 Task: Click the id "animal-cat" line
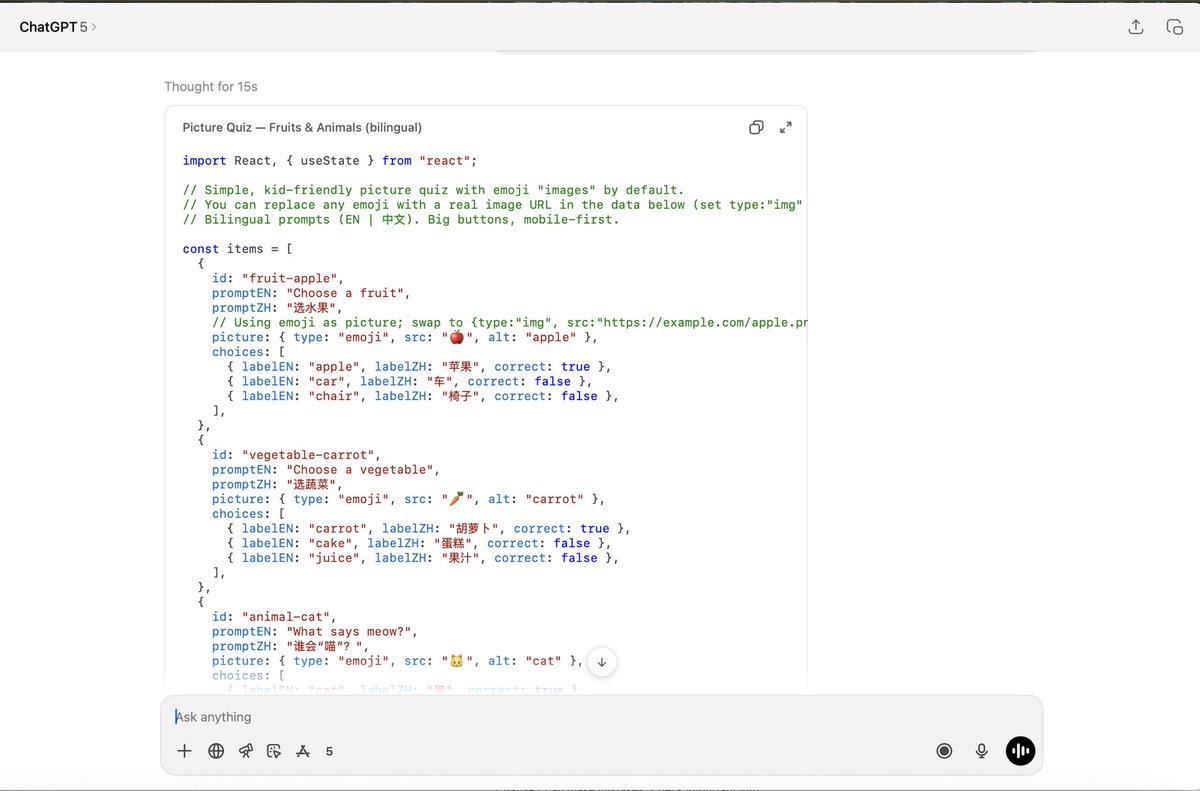(274, 617)
